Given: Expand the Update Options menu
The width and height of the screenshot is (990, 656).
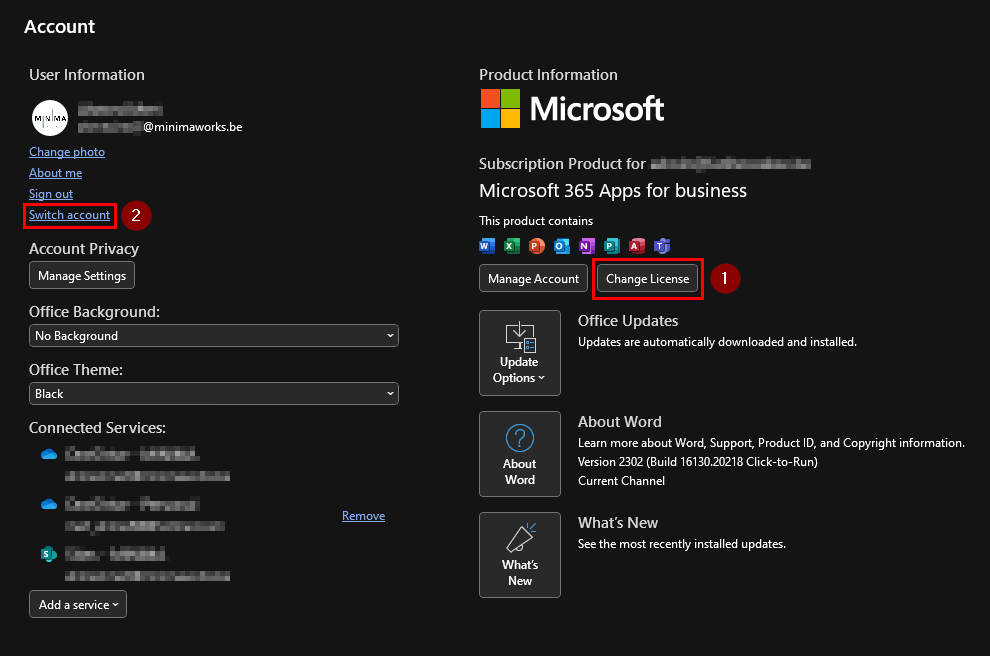Looking at the screenshot, I should [520, 353].
